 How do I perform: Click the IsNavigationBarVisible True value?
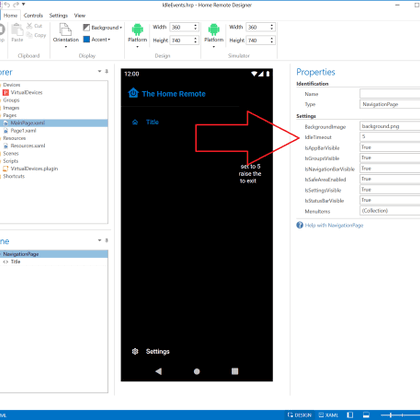coord(390,168)
